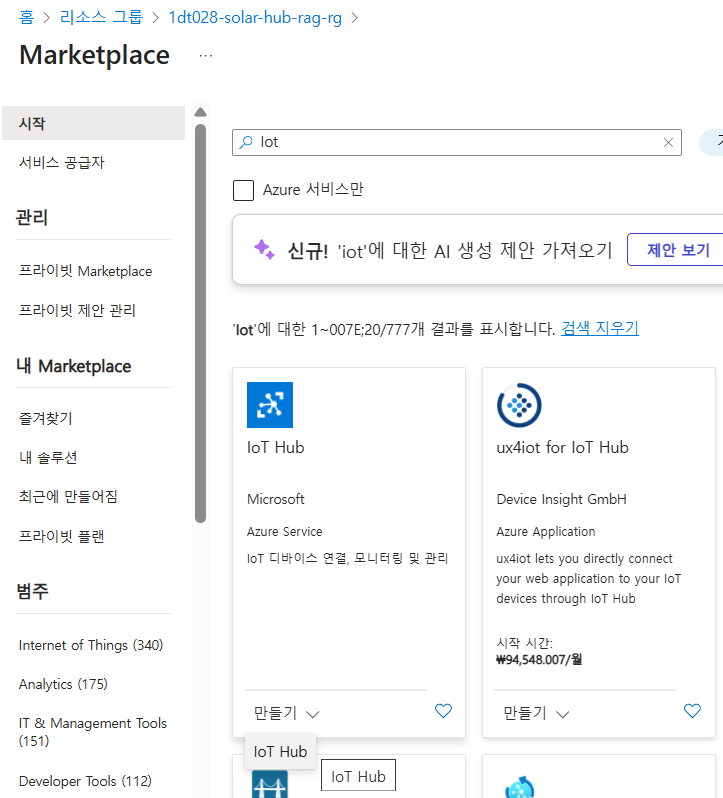Click the IoT Hub blue tile icon
The image size is (723, 798).
[270, 405]
